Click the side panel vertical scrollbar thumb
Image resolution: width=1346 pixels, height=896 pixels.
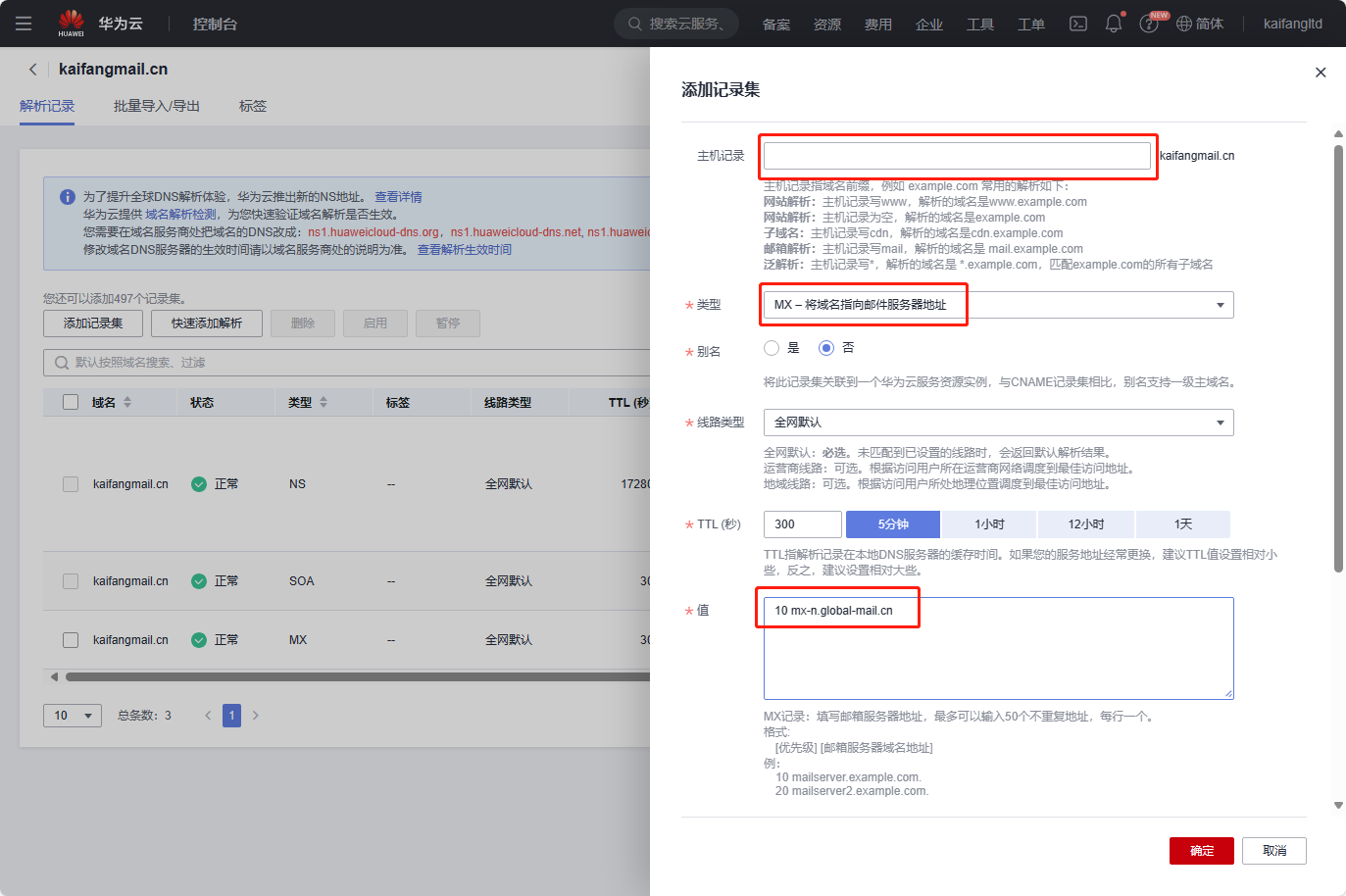click(1338, 358)
